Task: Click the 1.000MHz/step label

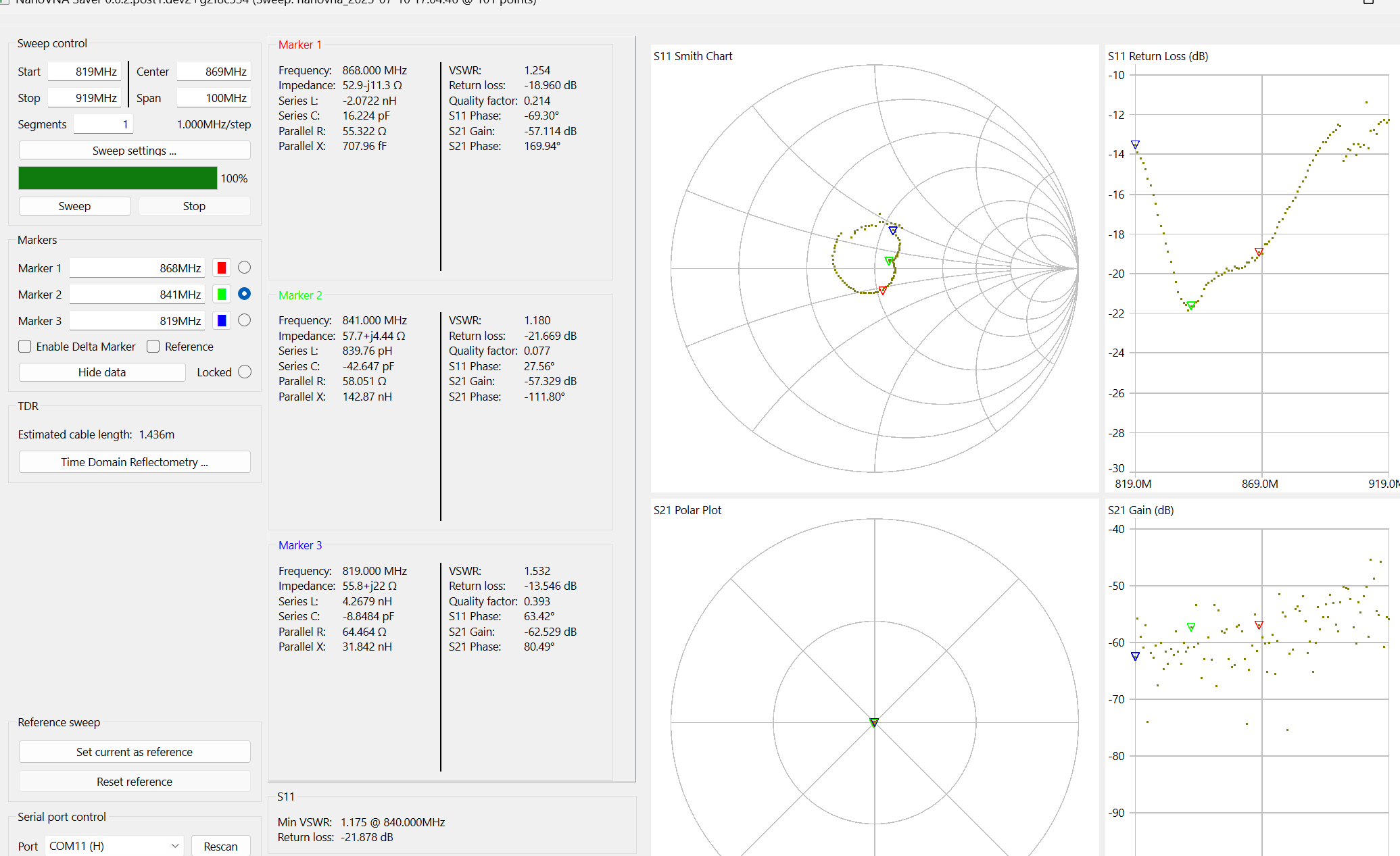Action: (214, 124)
